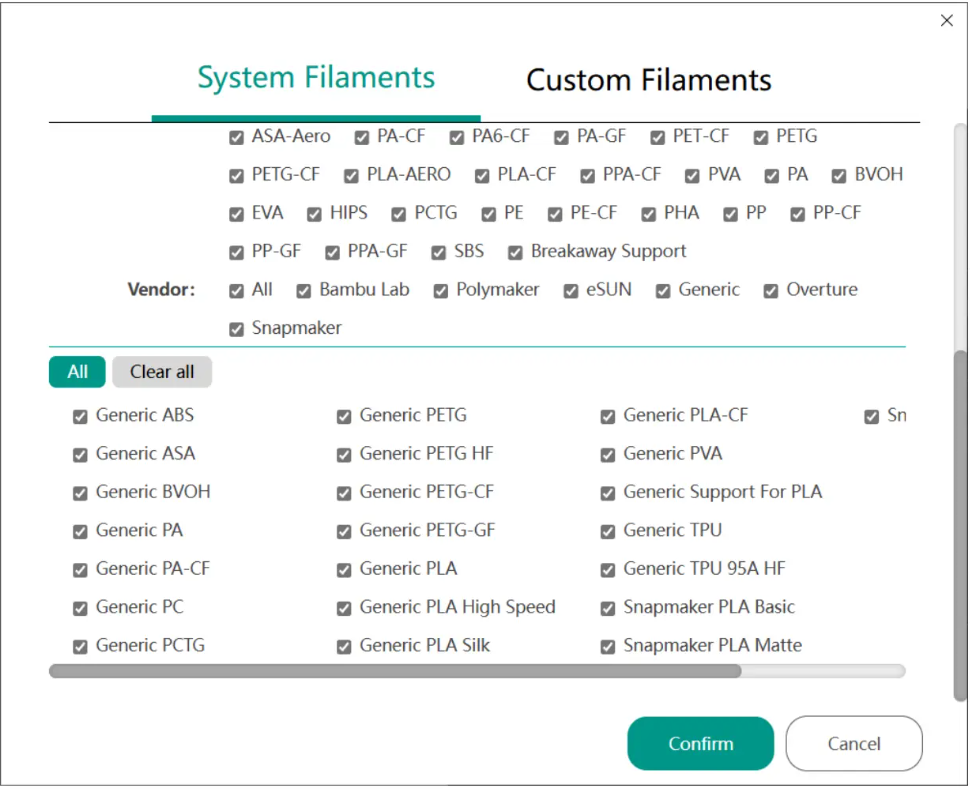
Task: Uncheck the Snapmaker vendor checkbox
Action: click(x=237, y=329)
